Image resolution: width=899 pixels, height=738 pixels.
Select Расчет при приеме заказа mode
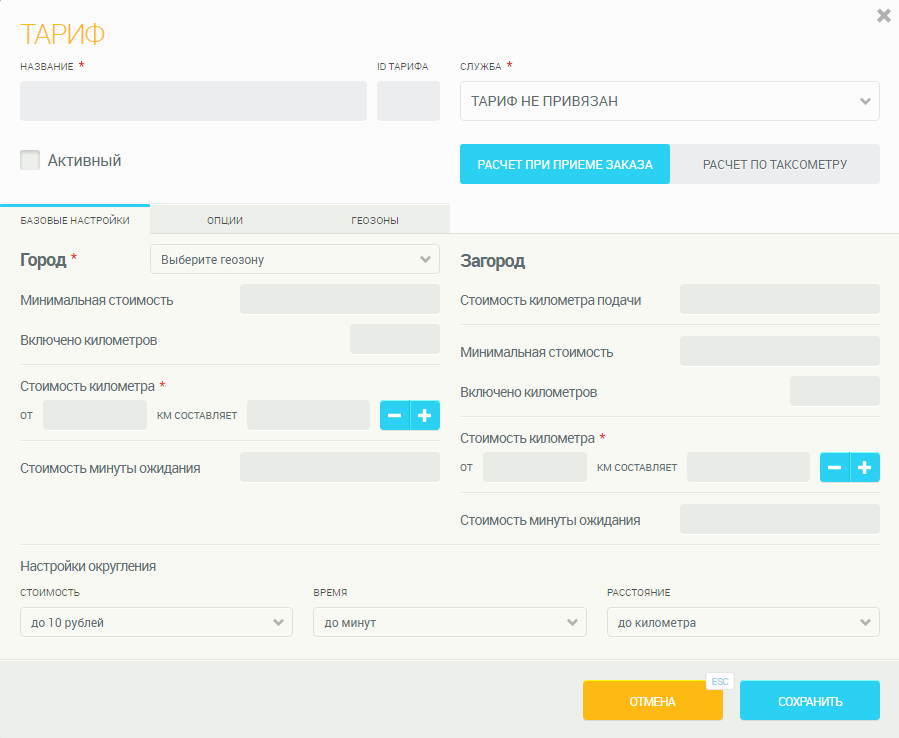pyautogui.click(x=564, y=164)
